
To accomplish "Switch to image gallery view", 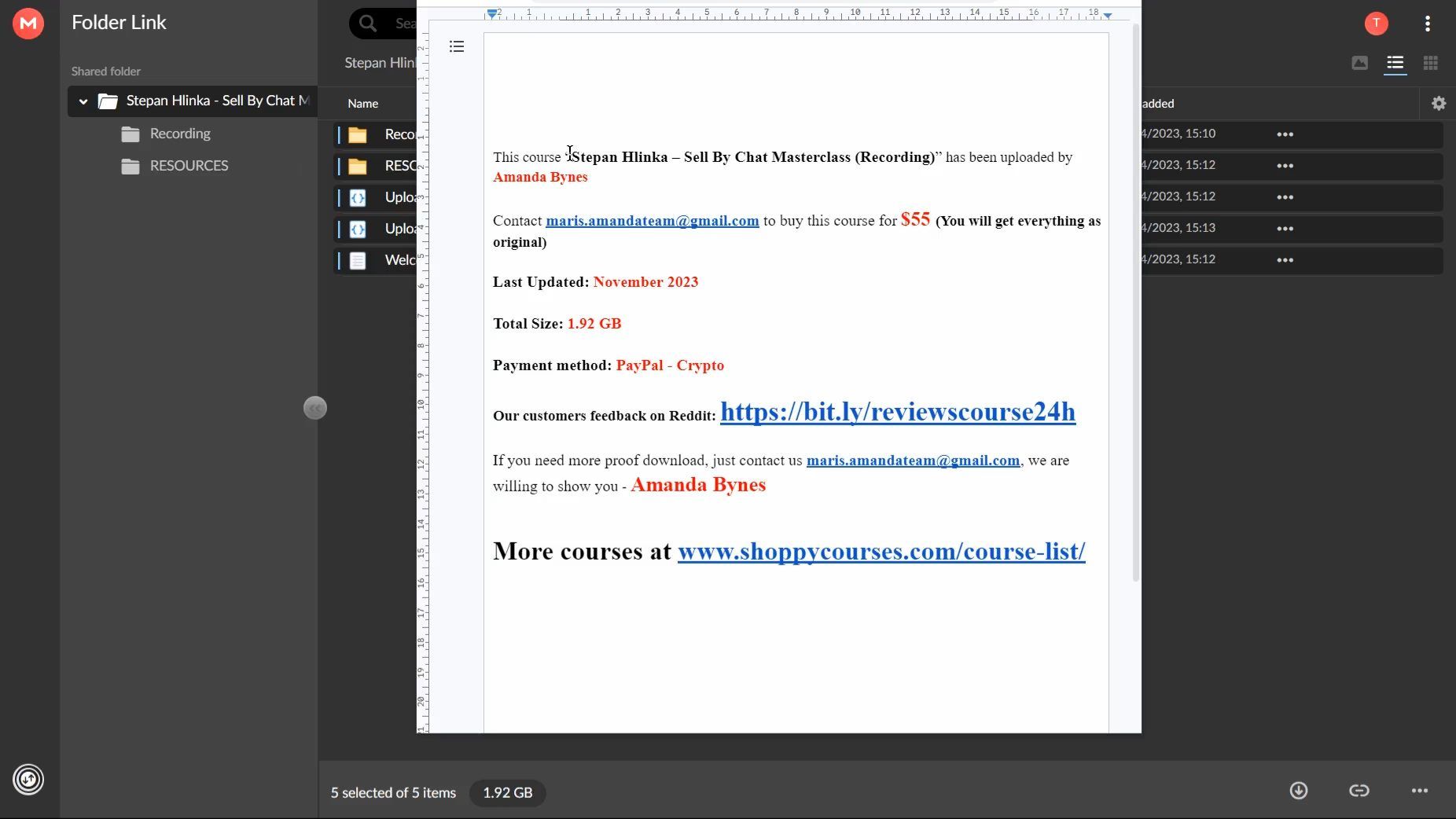I will (x=1359, y=63).
